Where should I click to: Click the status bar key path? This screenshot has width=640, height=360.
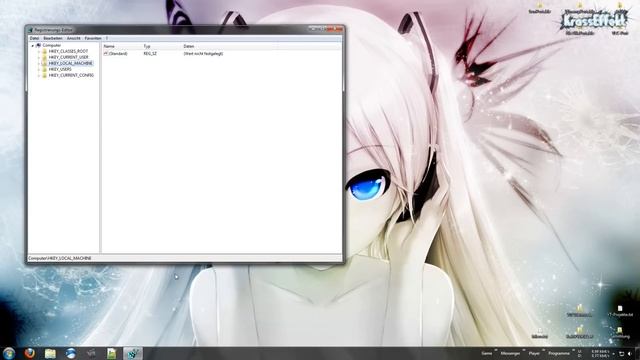pyautogui.click(x=60, y=258)
